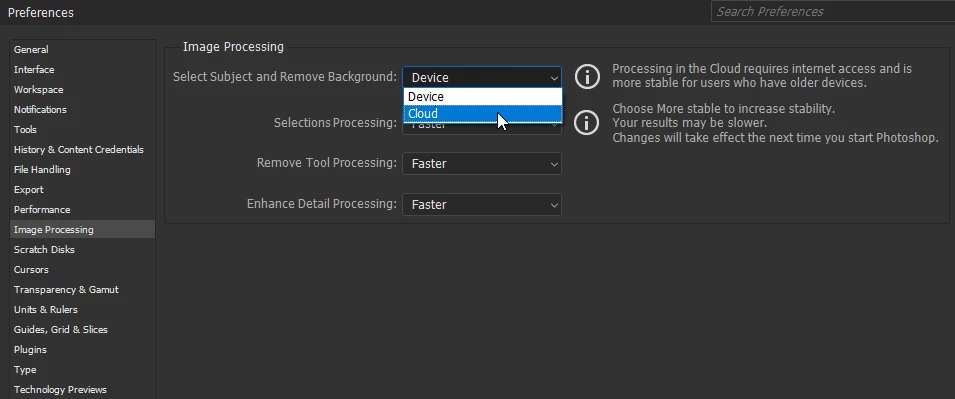Open Select Subject and Remove Background dropdown

pyautogui.click(x=482, y=77)
